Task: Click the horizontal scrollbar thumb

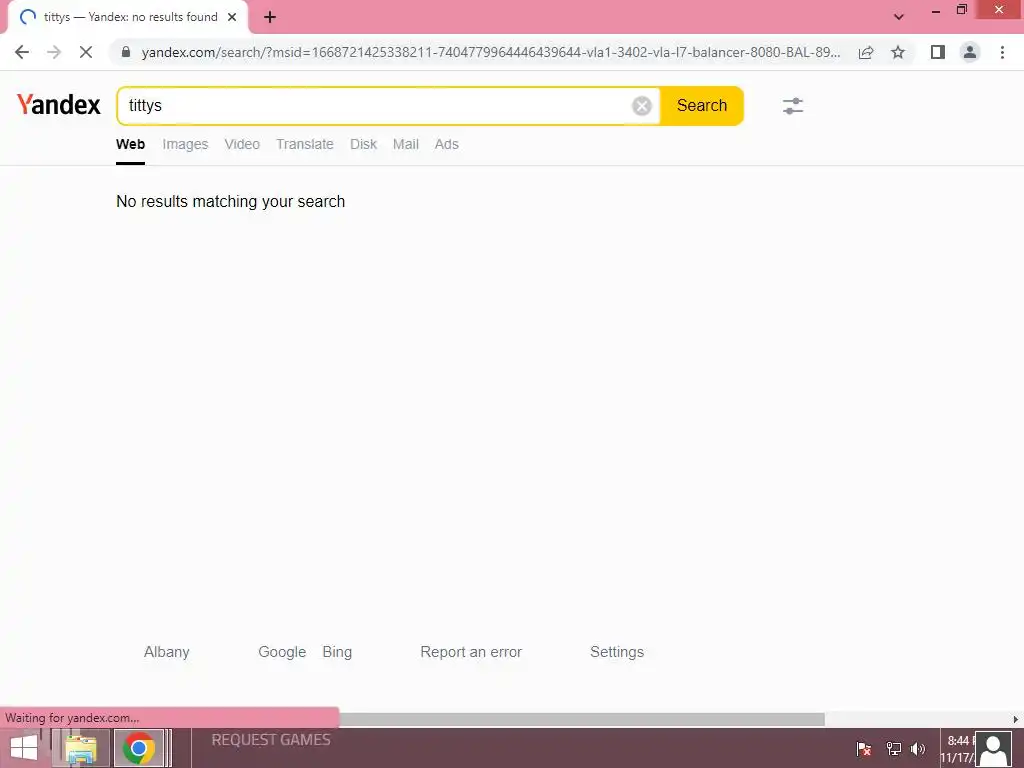Action: (581, 719)
